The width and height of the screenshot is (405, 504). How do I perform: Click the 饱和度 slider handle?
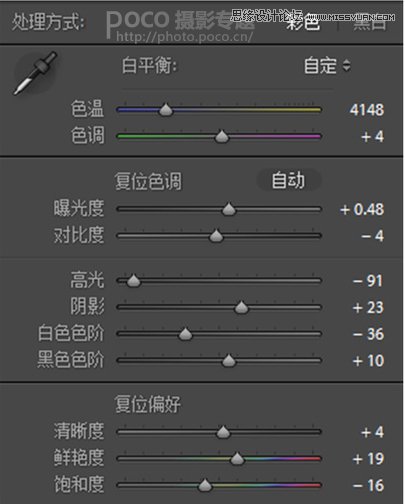tap(205, 485)
